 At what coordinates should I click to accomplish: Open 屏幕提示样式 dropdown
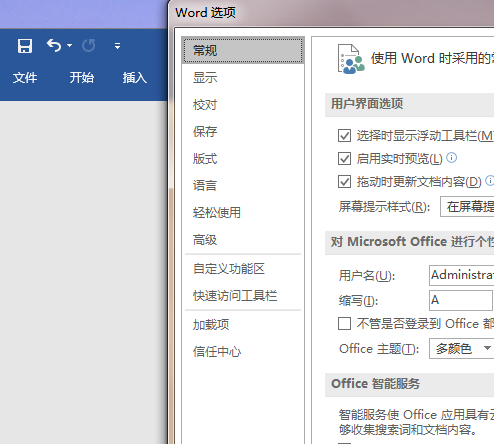click(467, 207)
